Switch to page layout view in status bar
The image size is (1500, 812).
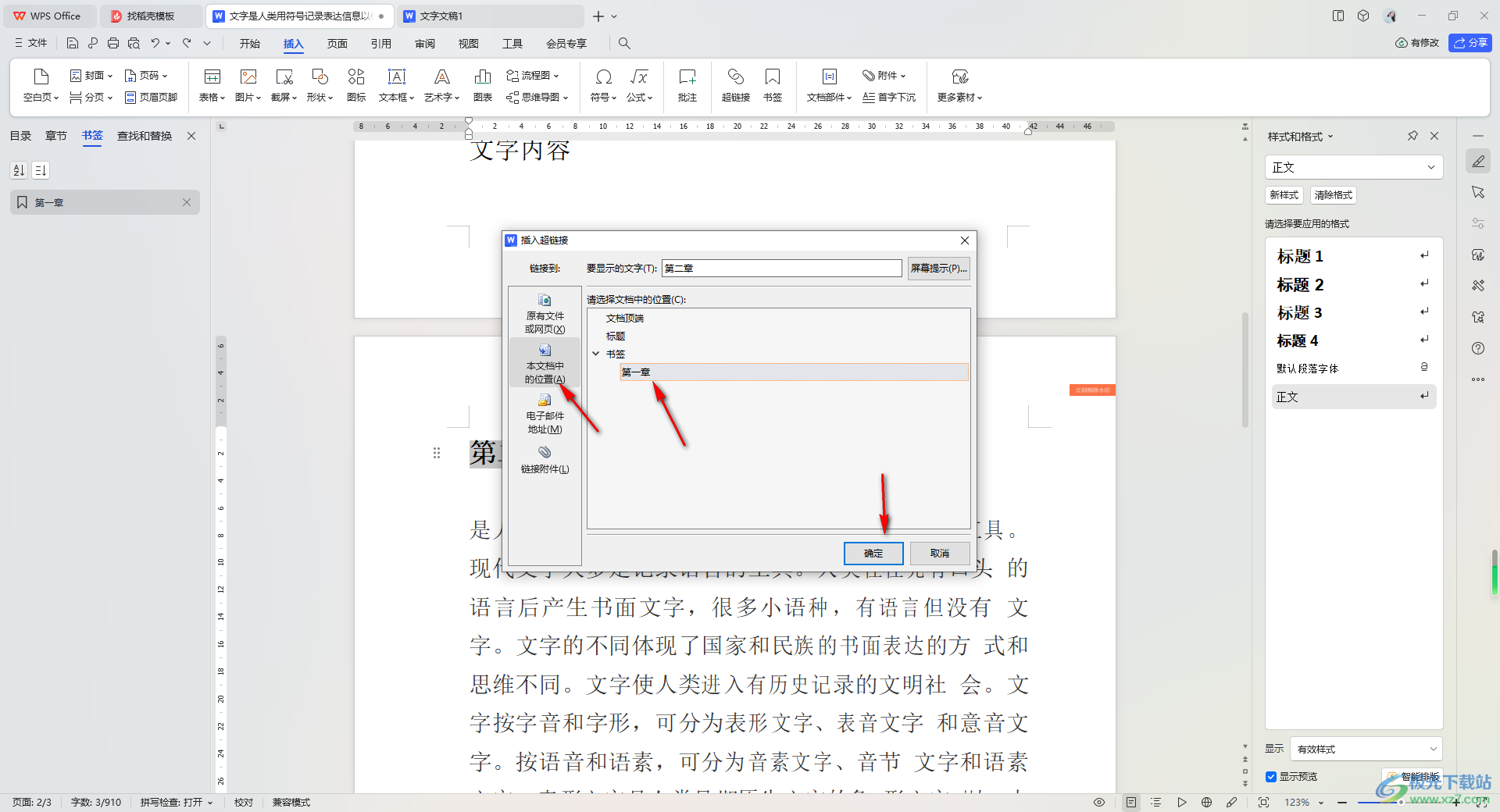coord(1131,802)
